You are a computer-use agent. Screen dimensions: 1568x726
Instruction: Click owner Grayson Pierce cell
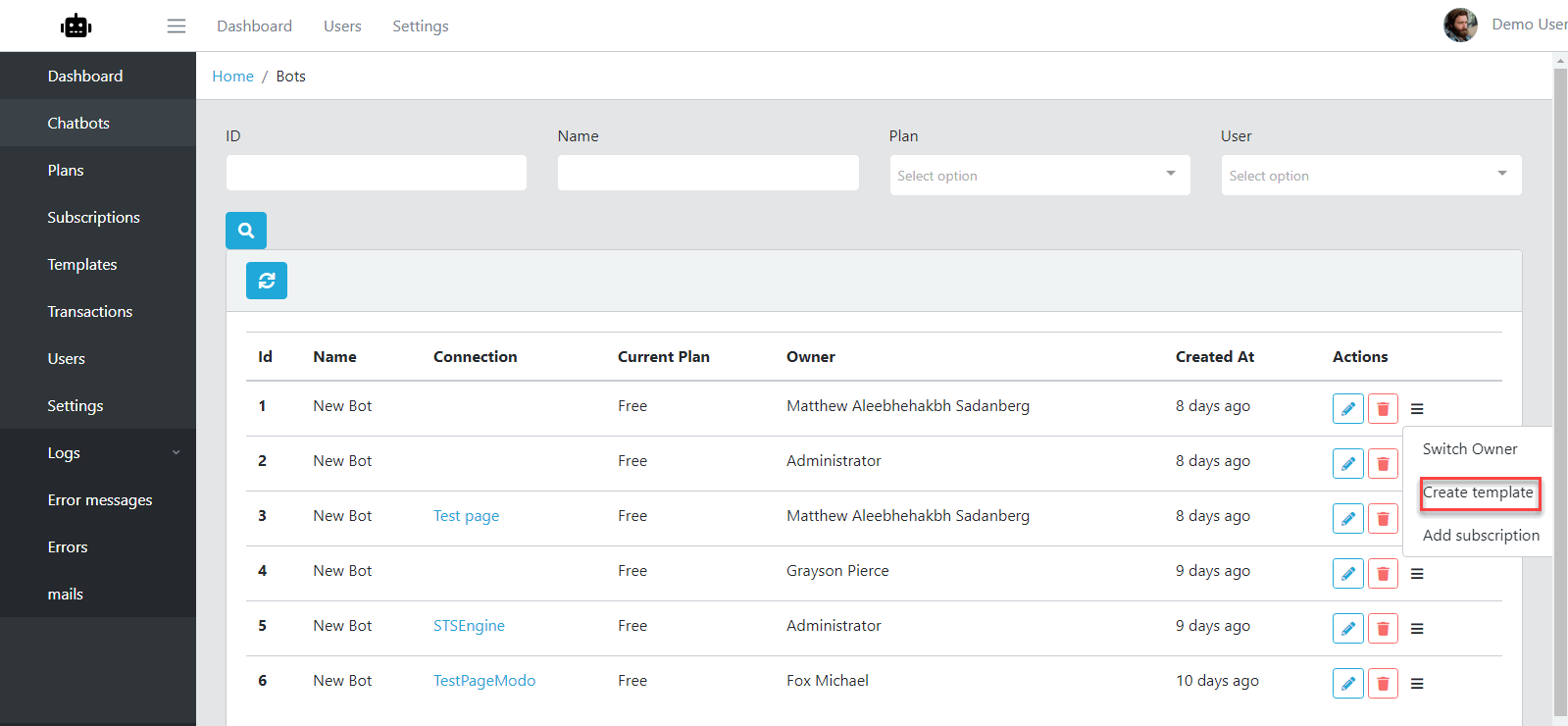point(837,571)
